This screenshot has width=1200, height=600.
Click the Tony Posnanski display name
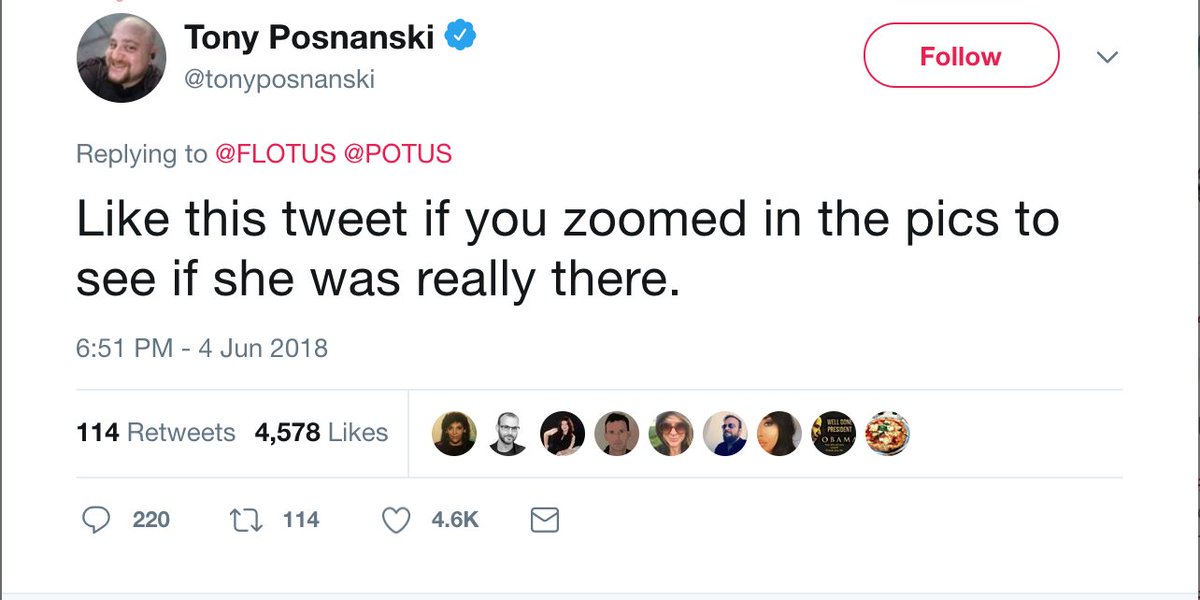[310, 38]
